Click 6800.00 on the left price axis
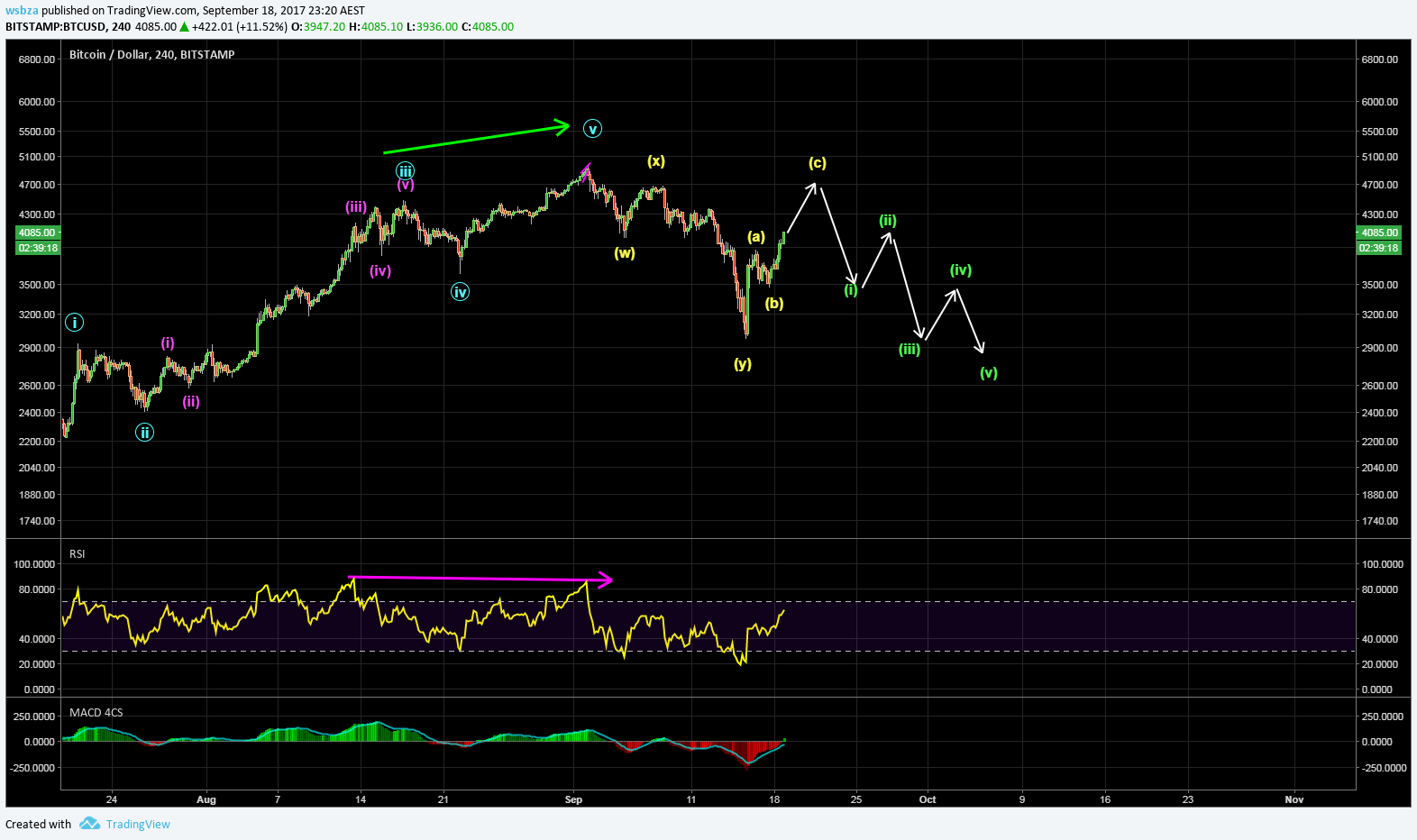 coord(37,59)
